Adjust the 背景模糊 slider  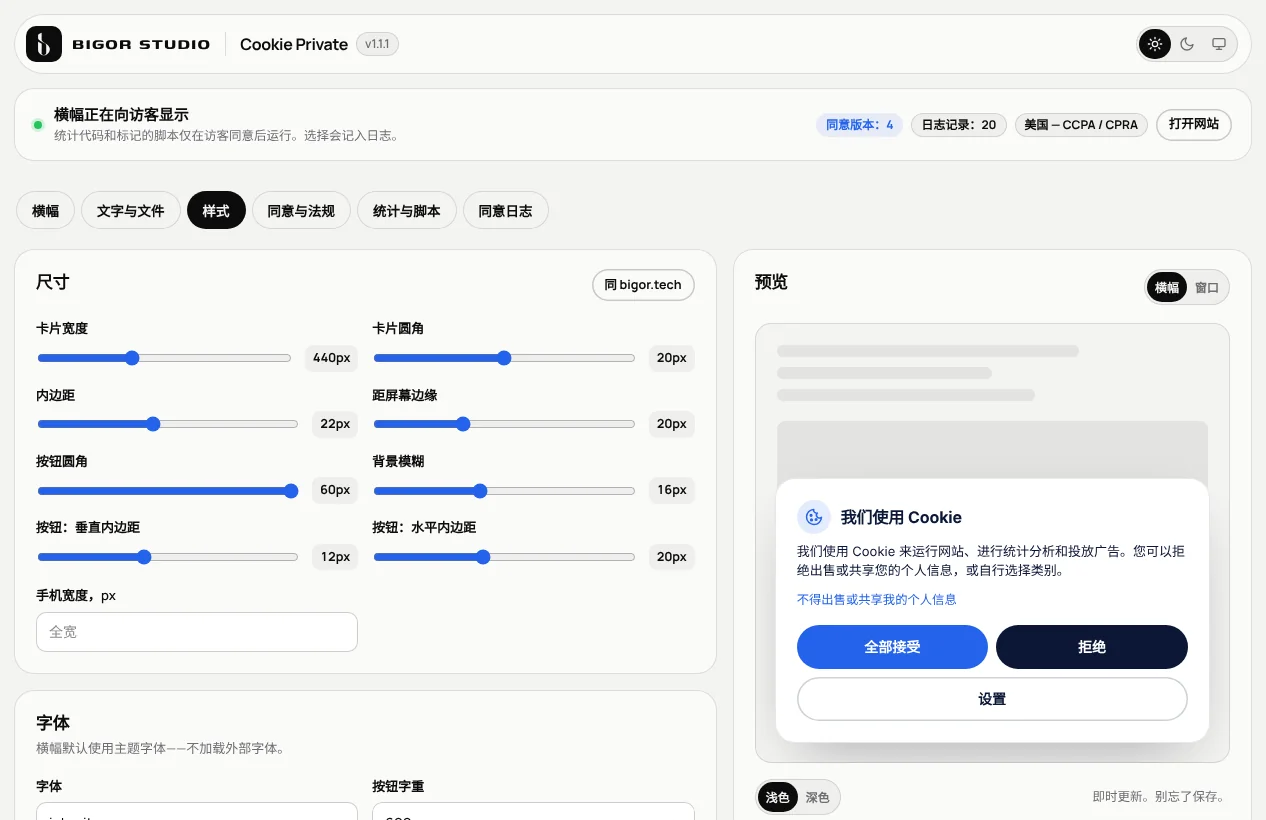(504, 491)
